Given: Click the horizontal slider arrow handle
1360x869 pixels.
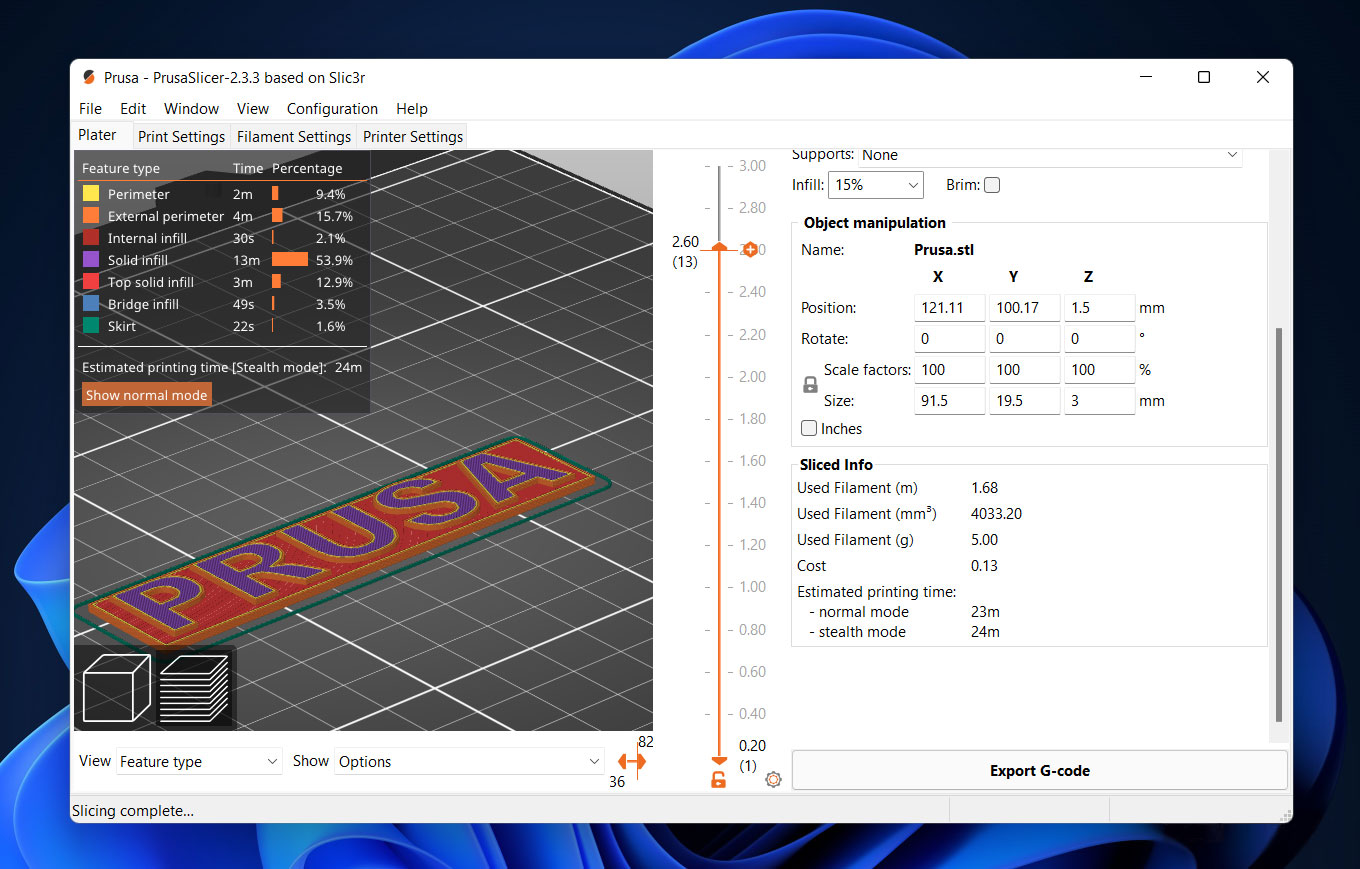Looking at the screenshot, I should click(632, 762).
